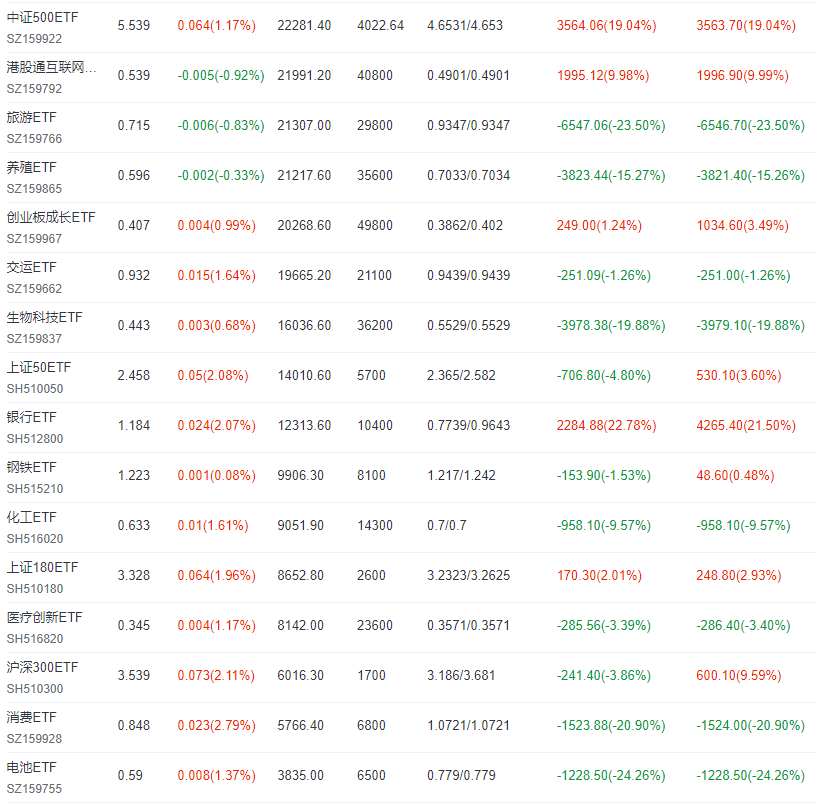Click the 消费ETF name
The height and width of the screenshot is (804, 817).
pyautogui.click(x=31, y=718)
